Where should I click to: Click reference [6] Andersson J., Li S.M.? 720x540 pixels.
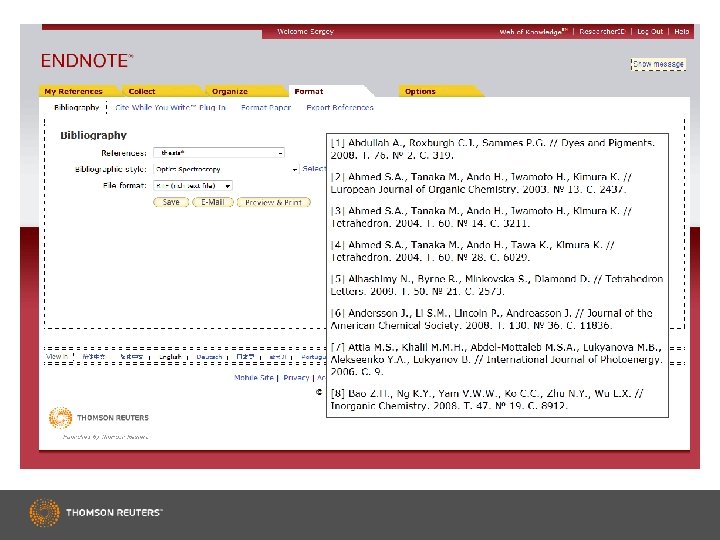491,319
